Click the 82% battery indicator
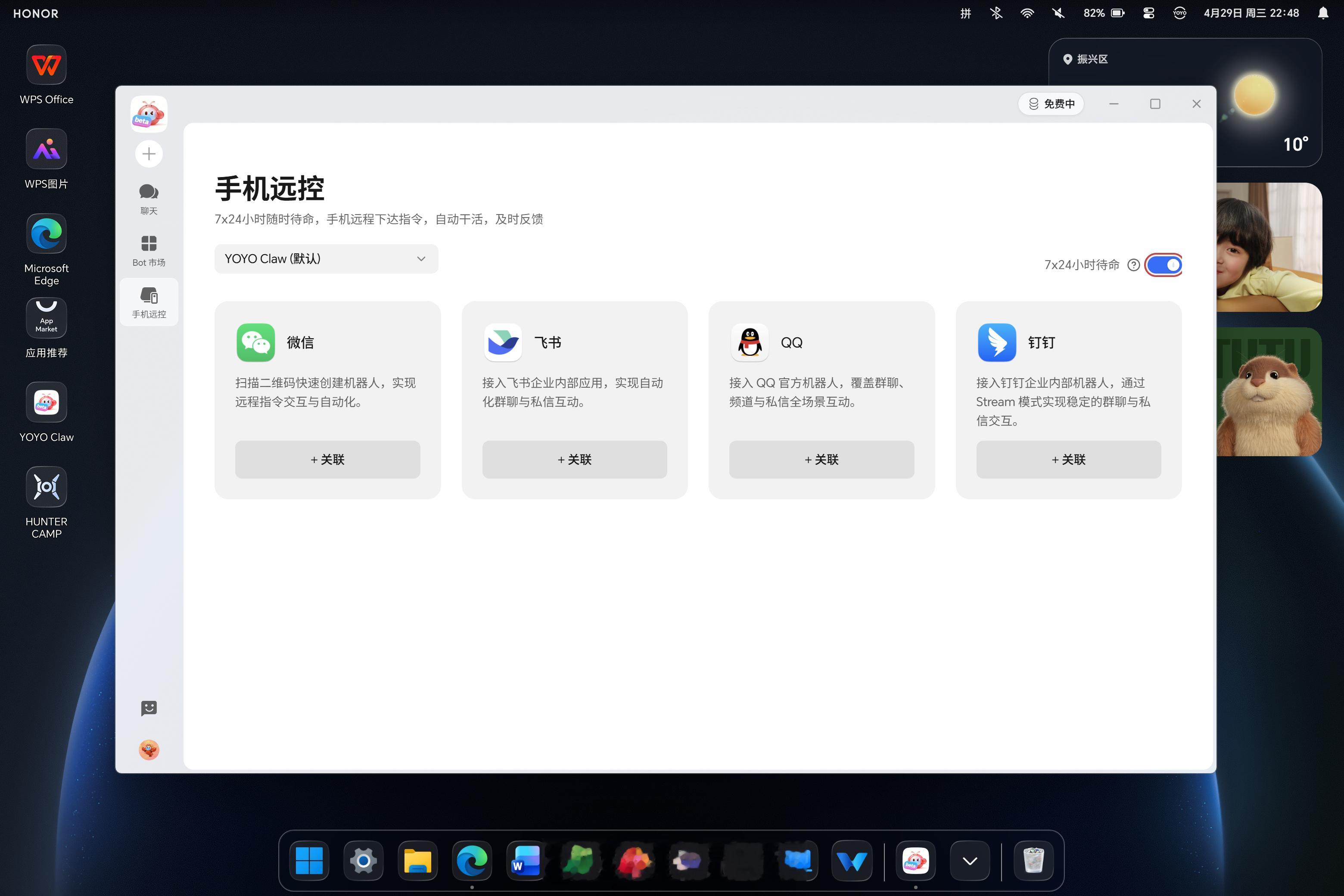Screen dimensions: 1344x896 point(1104,13)
